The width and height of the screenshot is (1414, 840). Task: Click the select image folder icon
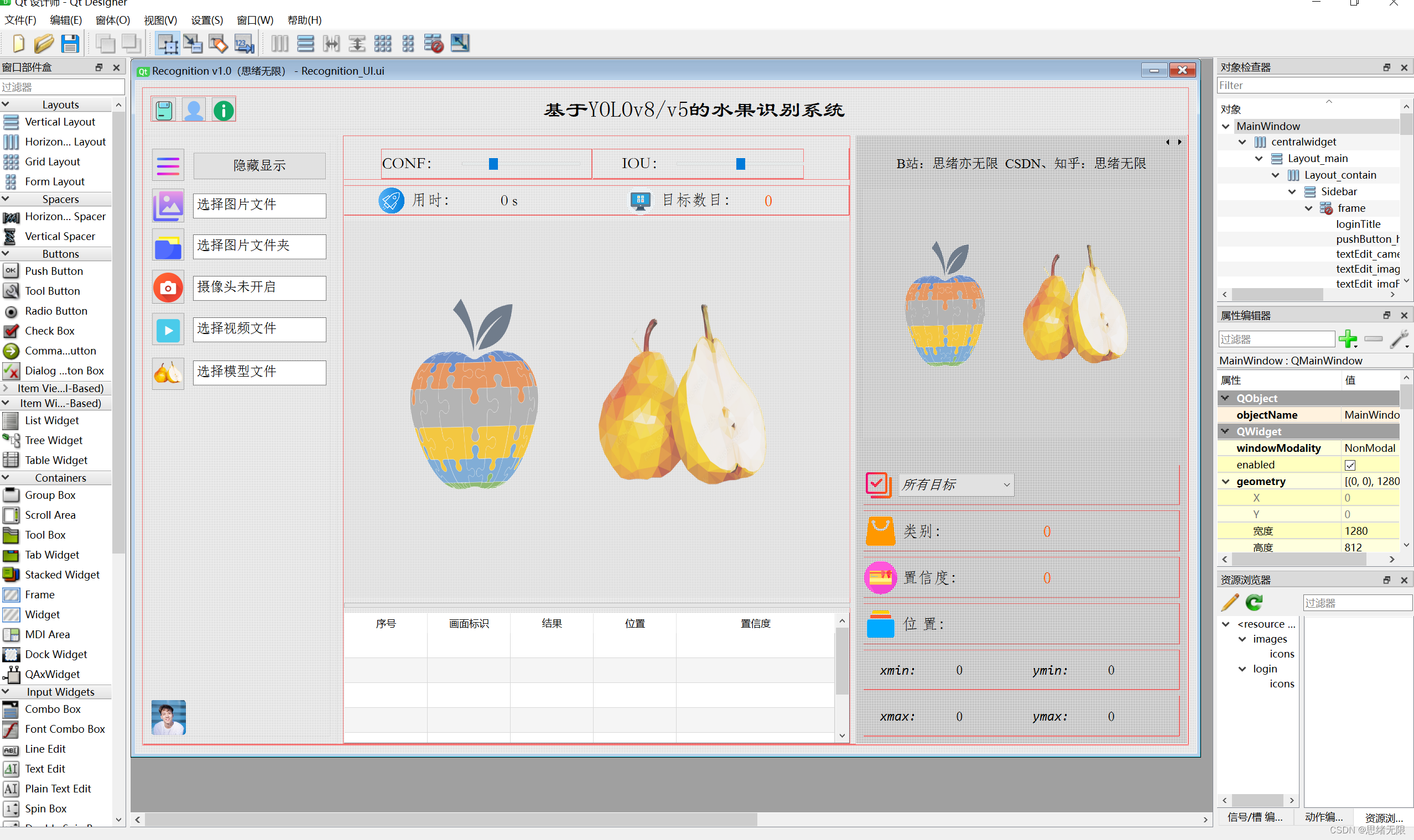(168, 245)
